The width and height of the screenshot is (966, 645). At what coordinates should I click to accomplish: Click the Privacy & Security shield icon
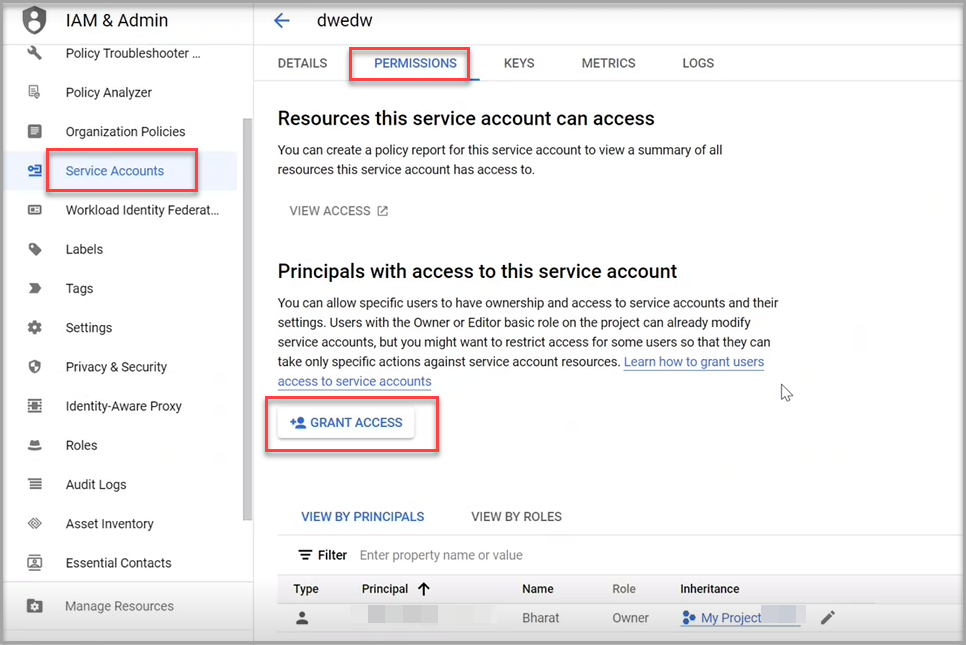(x=35, y=366)
